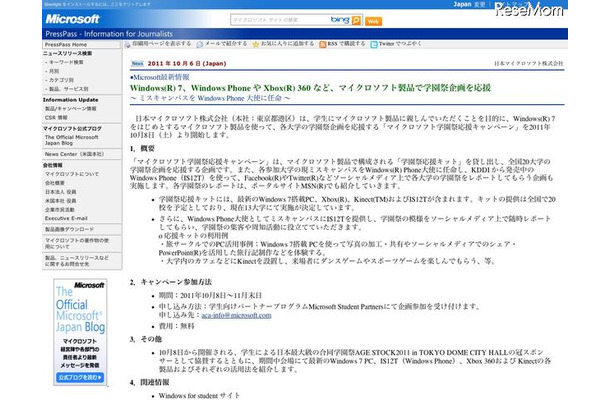Open 製品、サービス別 in sidebar
The width and height of the screenshot is (610, 400).
68,89
